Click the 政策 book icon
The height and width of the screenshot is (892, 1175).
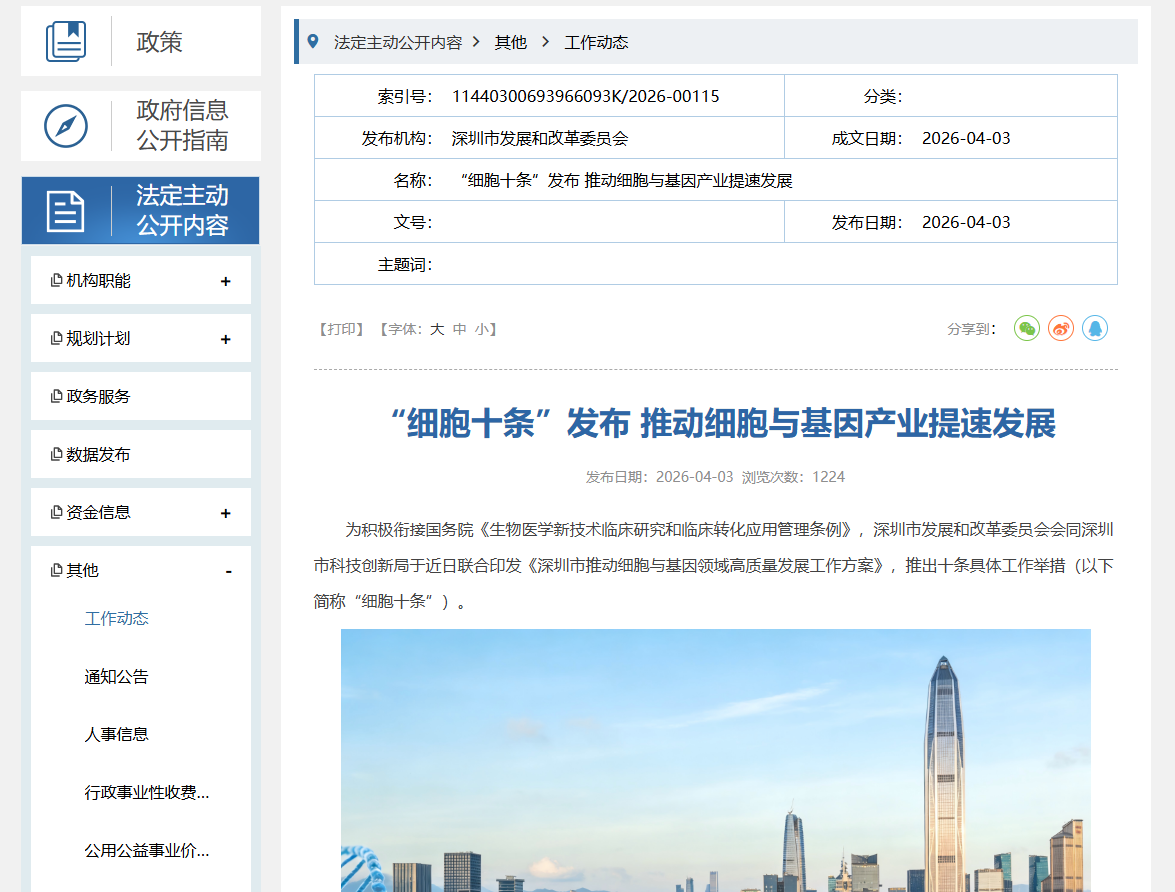66,42
